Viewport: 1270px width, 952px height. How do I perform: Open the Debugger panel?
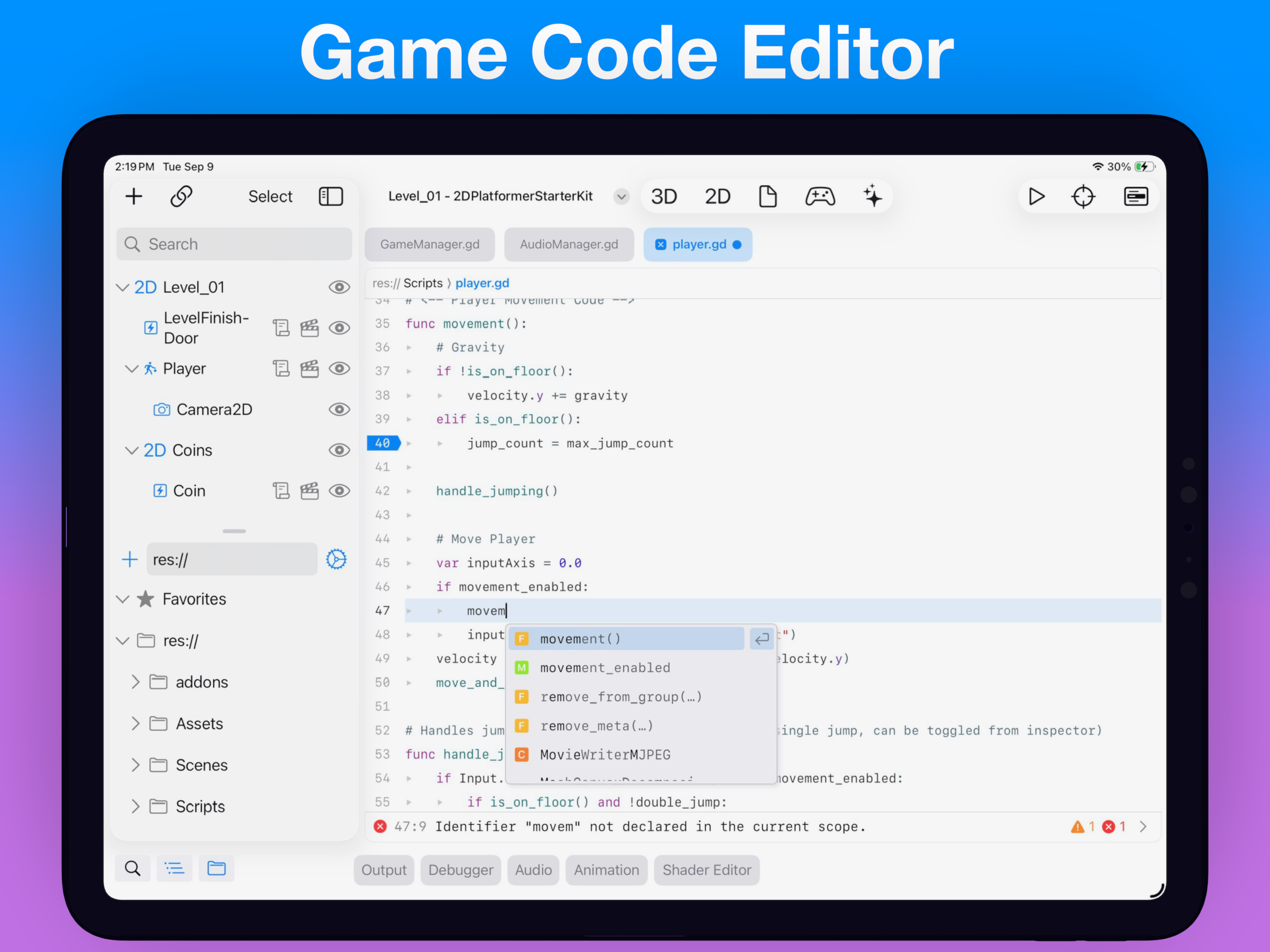tap(461, 870)
